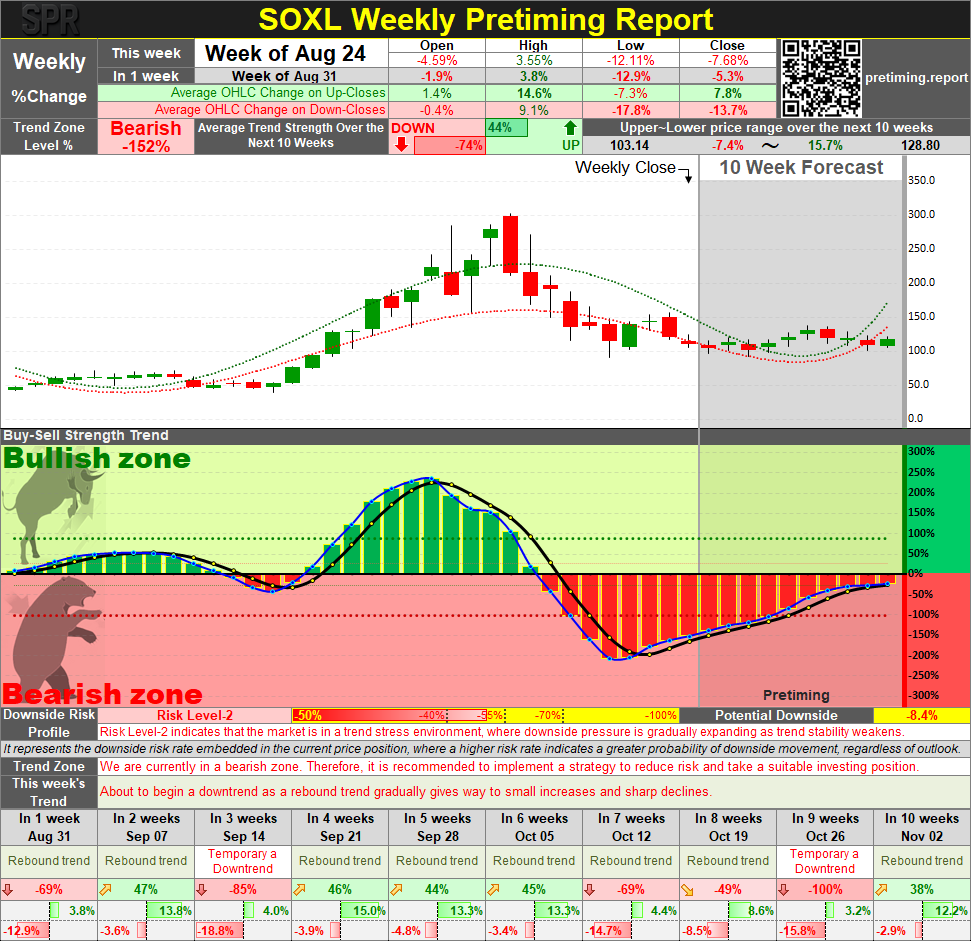Viewport: 971px width, 941px height.
Task: Select the Week of Aug 31 row label
Action: pyautogui.click(x=284, y=76)
